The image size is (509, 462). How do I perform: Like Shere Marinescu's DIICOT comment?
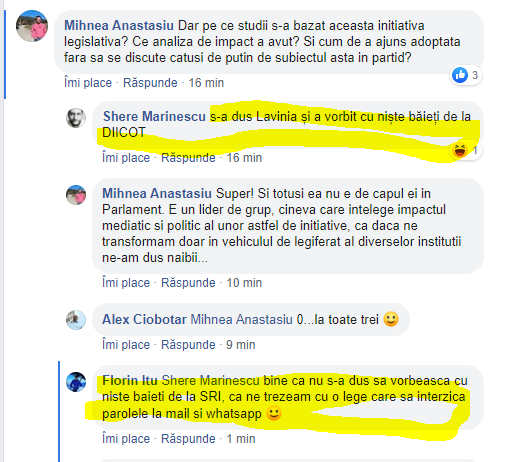click(x=126, y=158)
